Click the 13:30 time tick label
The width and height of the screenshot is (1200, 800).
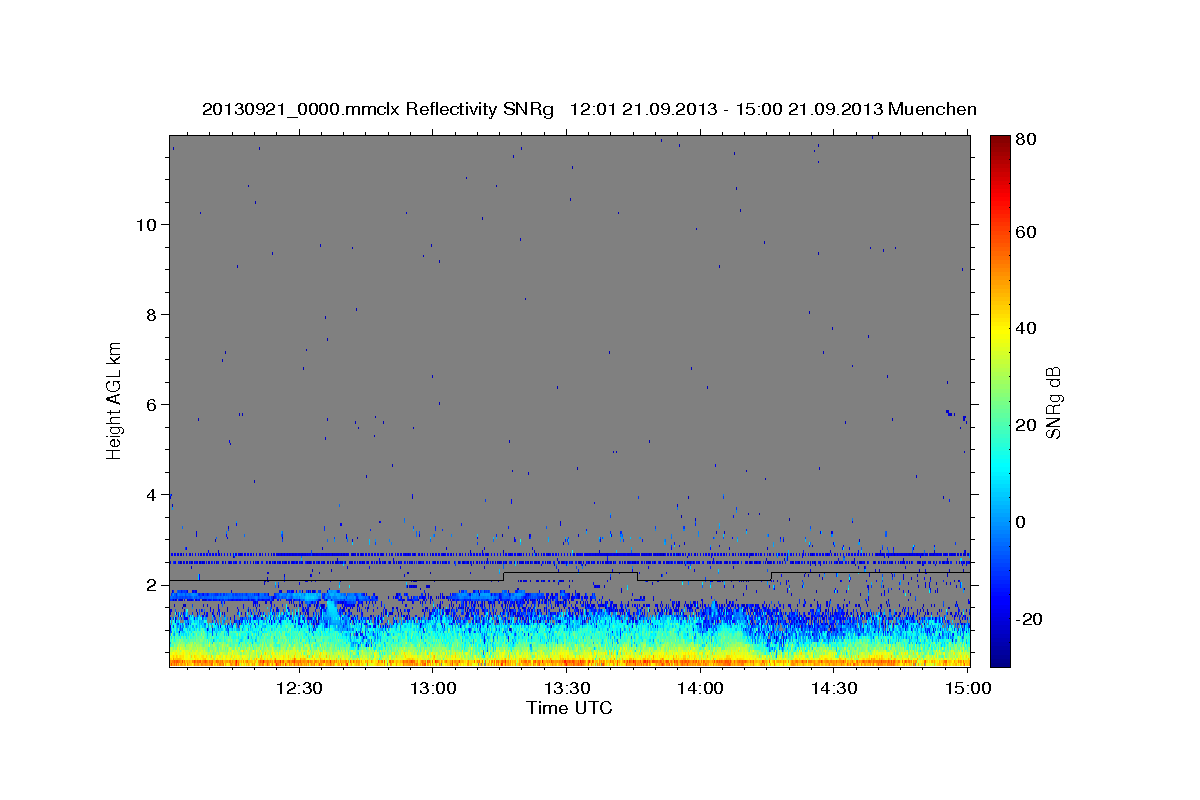pyautogui.click(x=567, y=688)
